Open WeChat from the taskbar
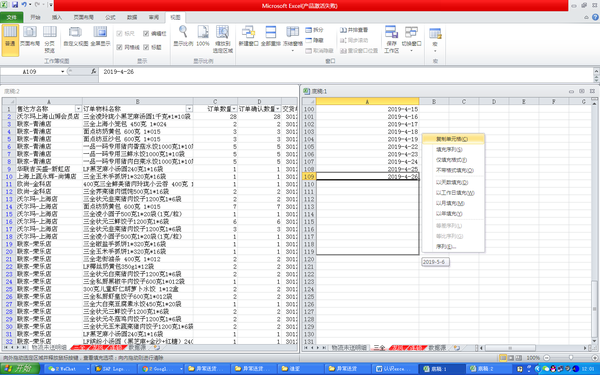The height and width of the screenshot is (375, 600). [x=67, y=369]
